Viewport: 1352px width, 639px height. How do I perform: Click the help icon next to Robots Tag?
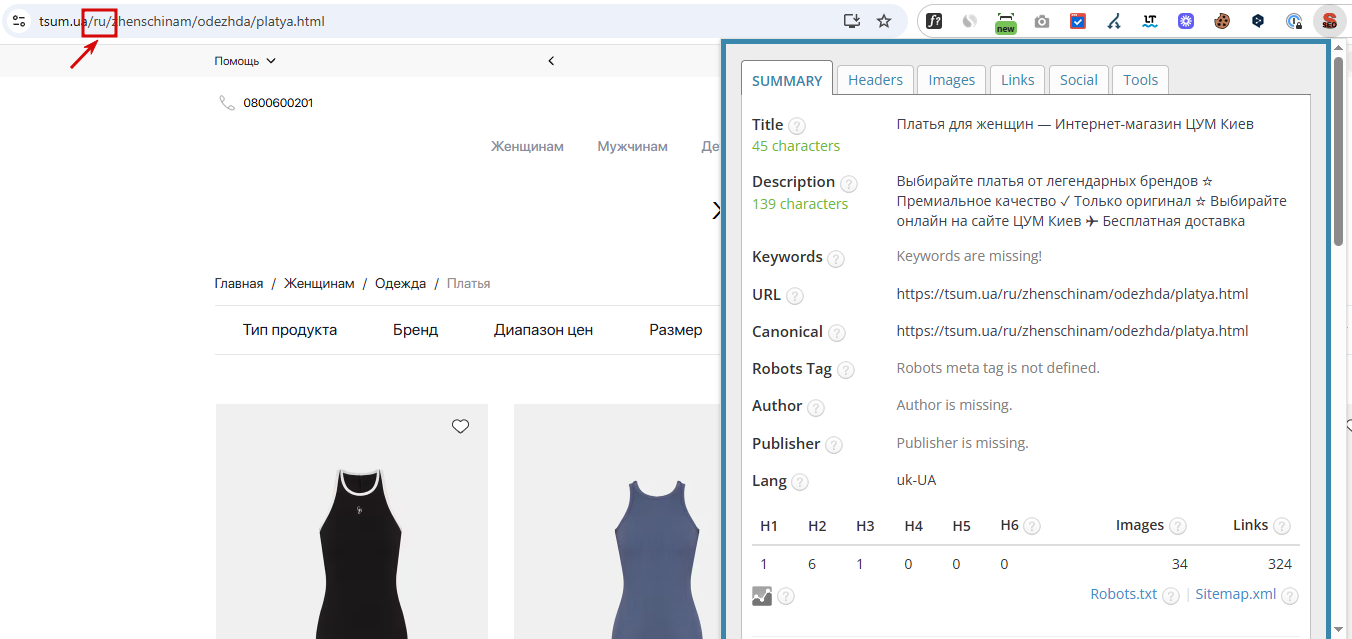coord(846,370)
